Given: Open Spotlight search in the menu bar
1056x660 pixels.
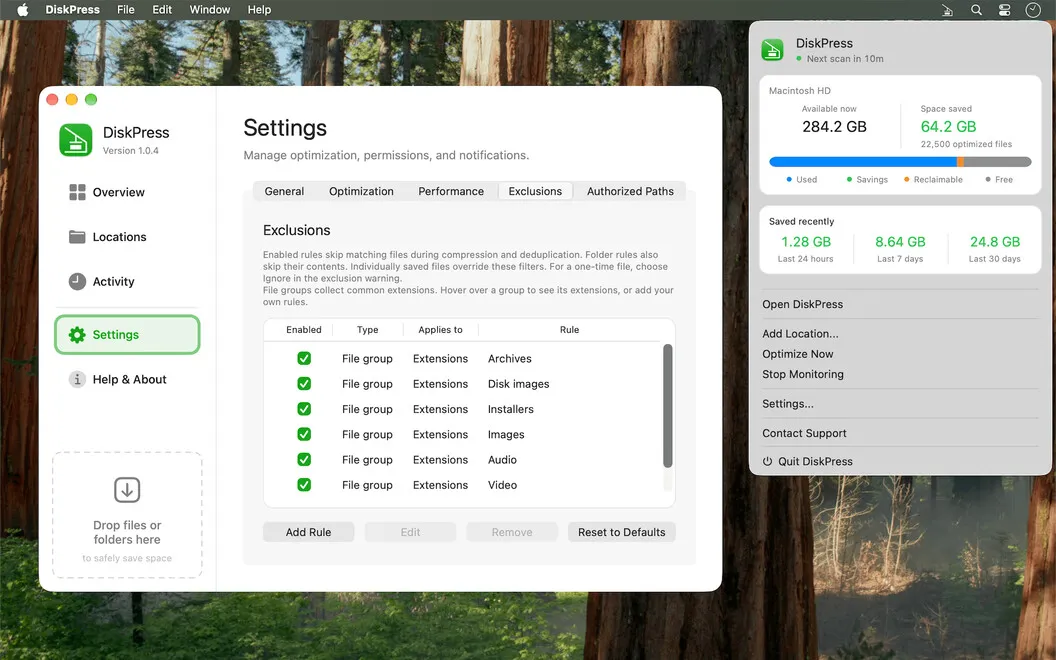Looking at the screenshot, I should [976, 9].
